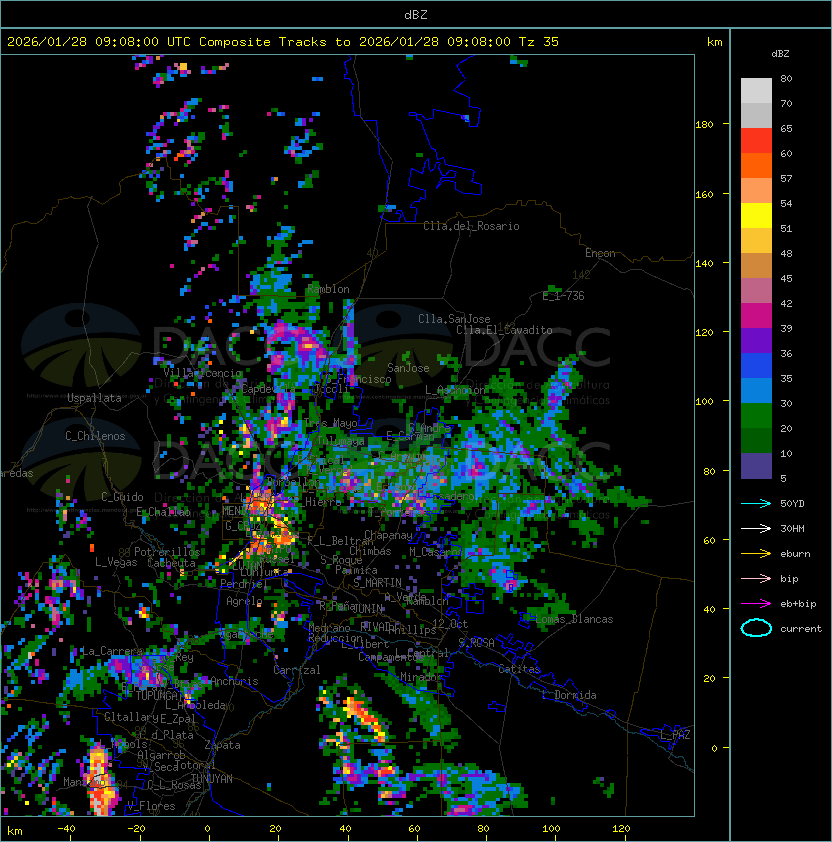Click the 'TUNUYAN' map label
Image resolution: width=832 pixels, height=842 pixels.
212,779
